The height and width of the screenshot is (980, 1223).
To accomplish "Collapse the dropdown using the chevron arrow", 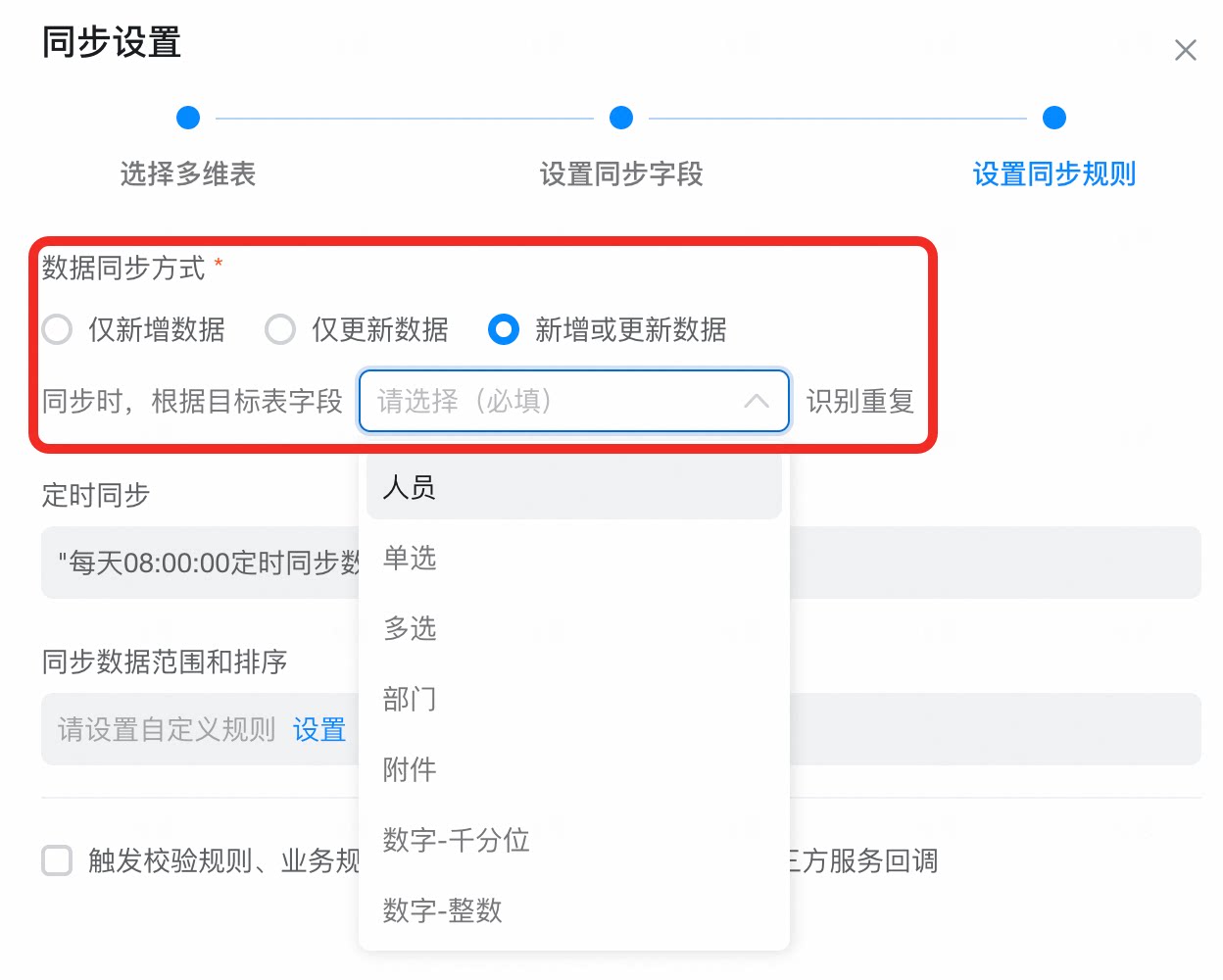I will coord(757,401).
